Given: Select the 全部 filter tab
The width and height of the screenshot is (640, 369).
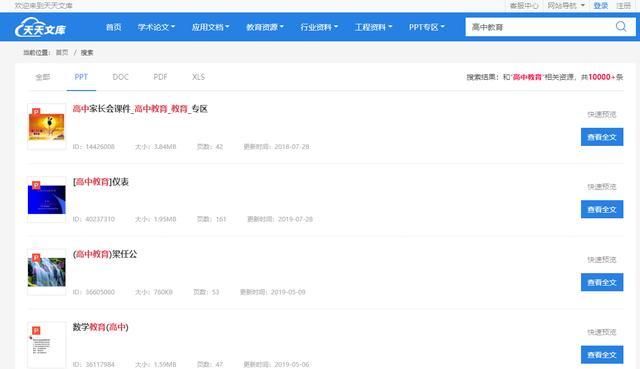Looking at the screenshot, I should pos(43,77).
